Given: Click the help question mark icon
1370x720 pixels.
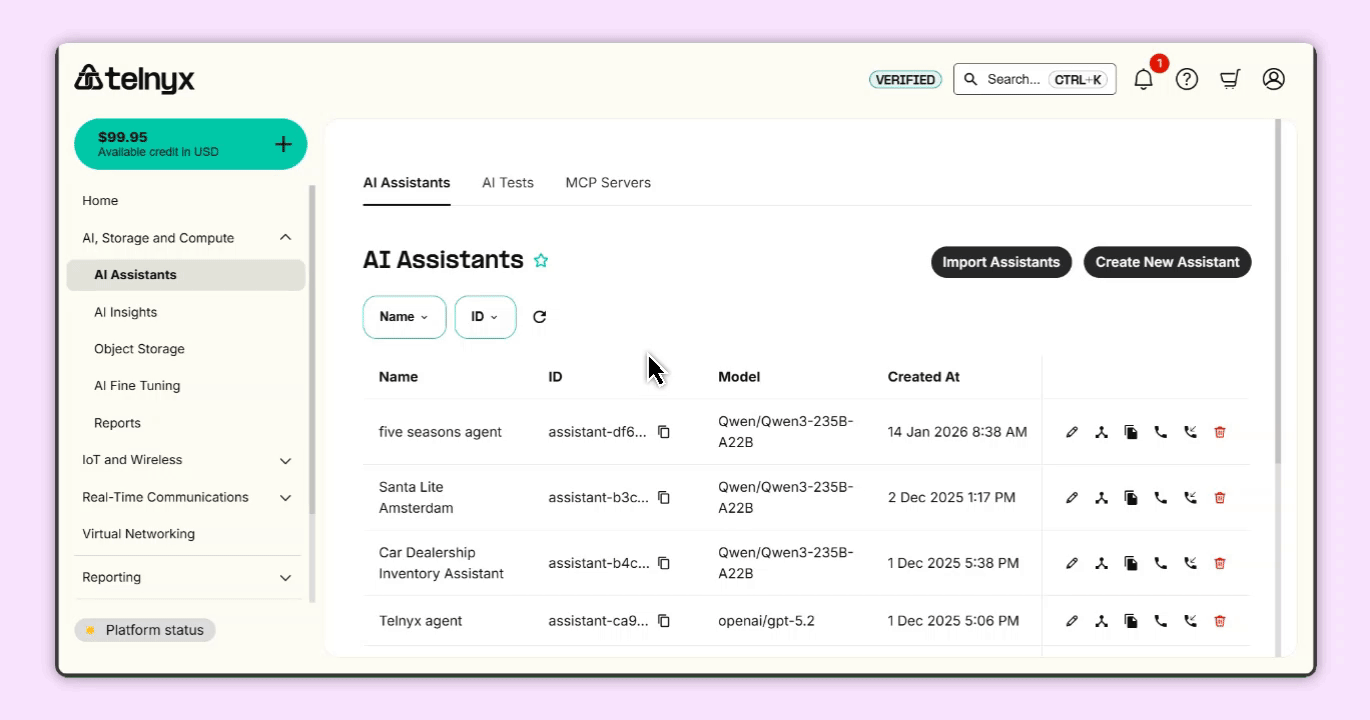Looking at the screenshot, I should pyautogui.click(x=1187, y=80).
